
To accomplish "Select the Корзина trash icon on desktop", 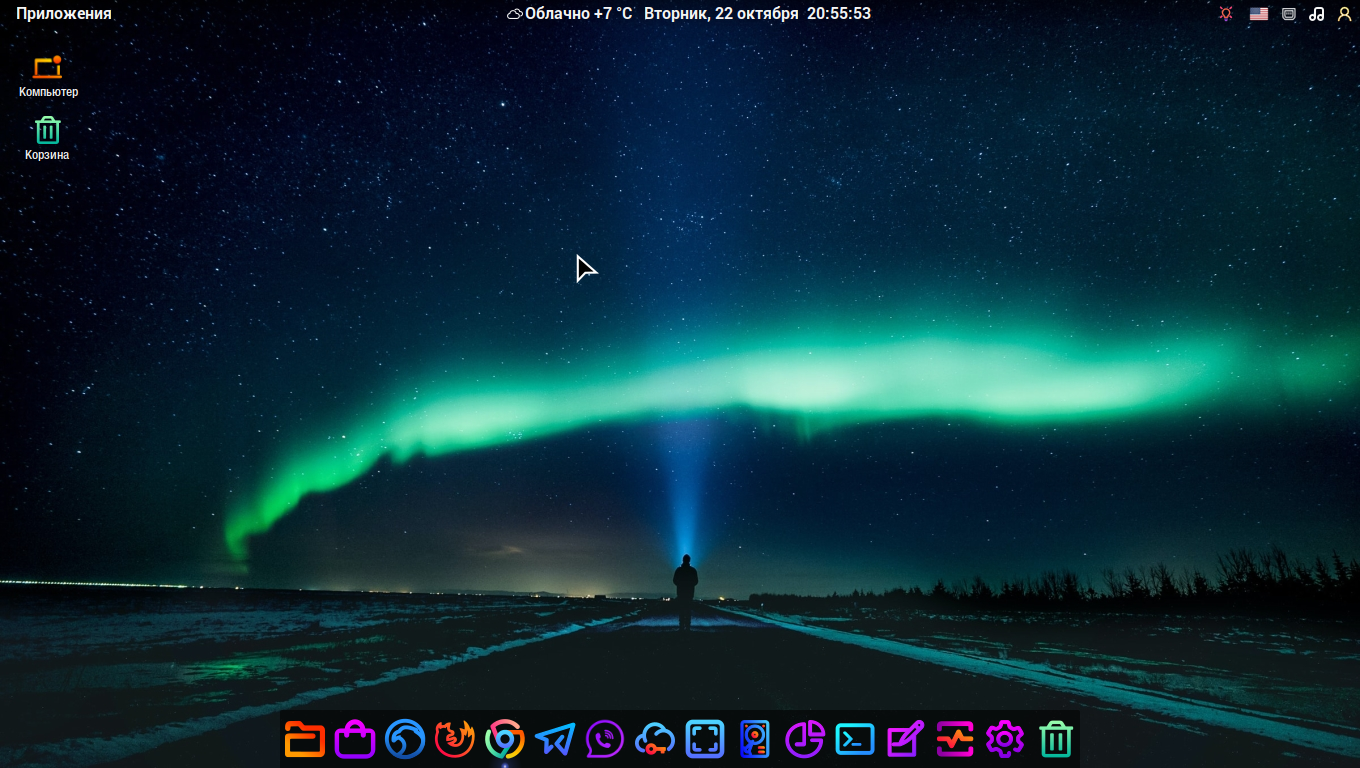I will (x=47, y=139).
